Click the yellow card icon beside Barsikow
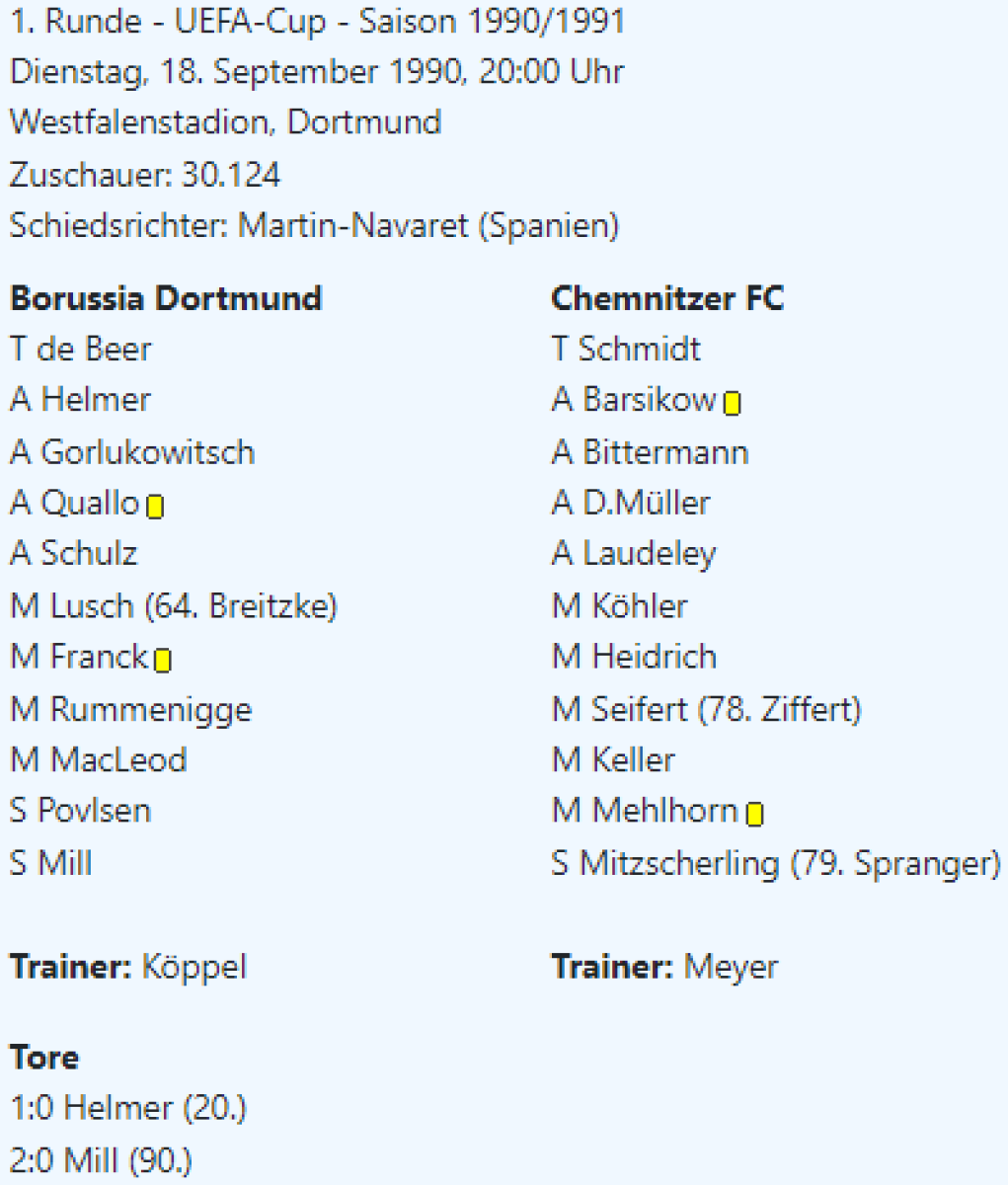Image resolution: width=1008 pixels, height=1185 pixels. [x=732, y=403]
